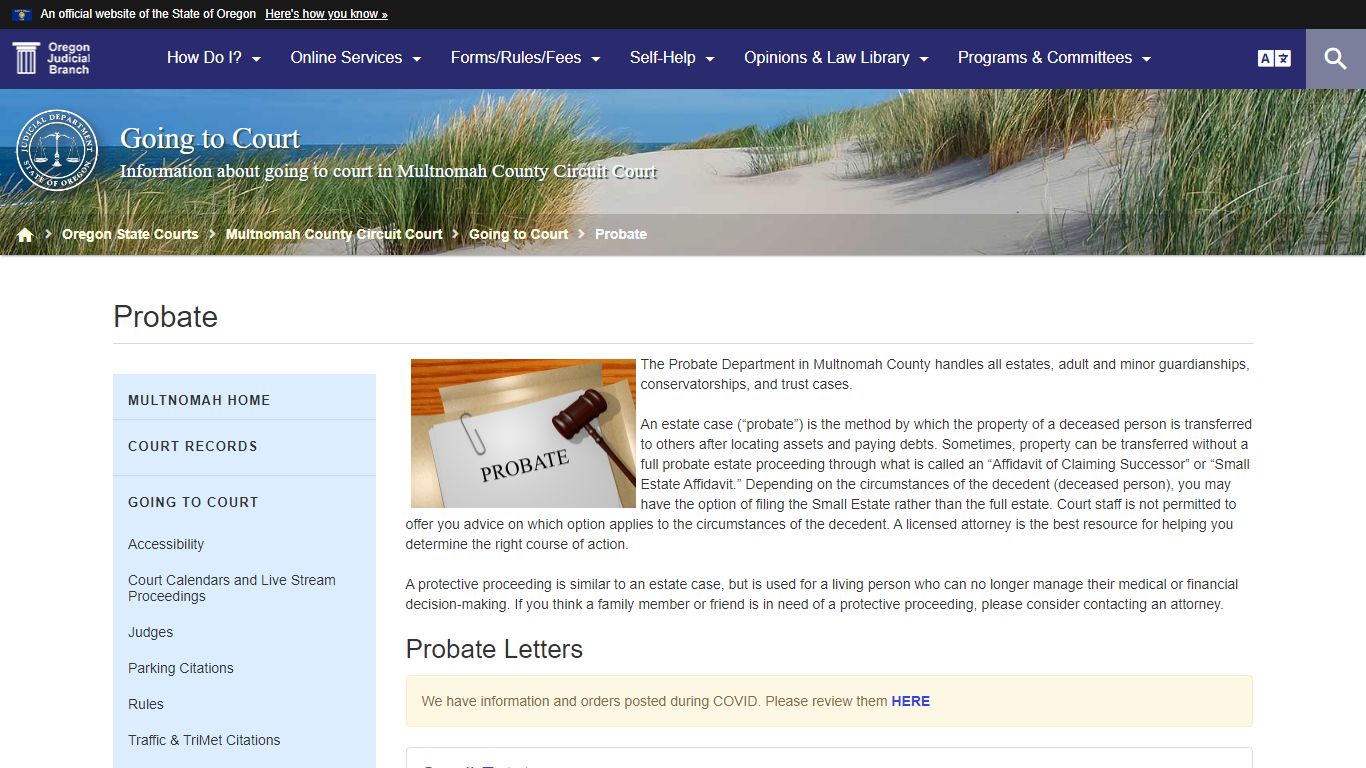Open Going to Court breadcrumb link

[x=518, y=234]
